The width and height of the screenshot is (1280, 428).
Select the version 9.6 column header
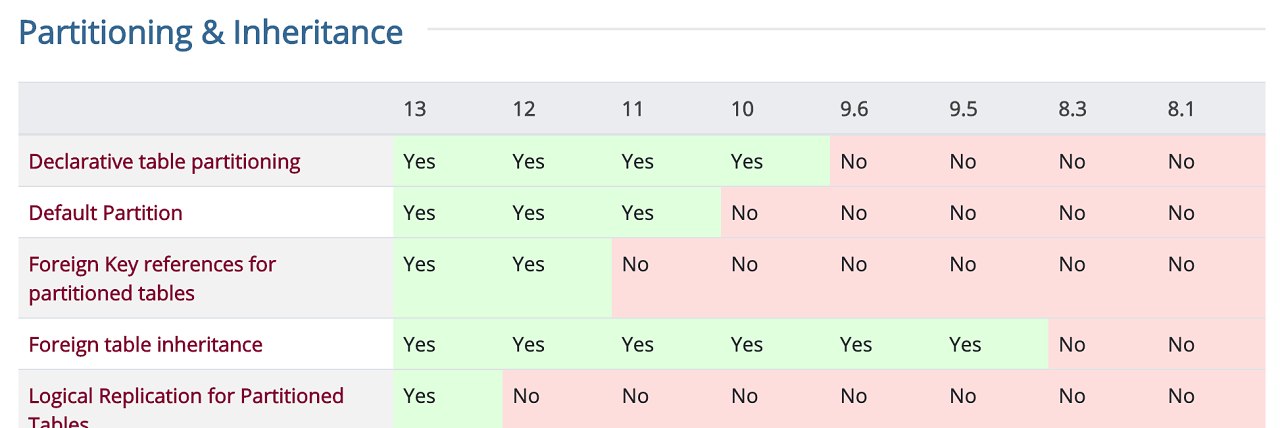(x=854, y=109)
